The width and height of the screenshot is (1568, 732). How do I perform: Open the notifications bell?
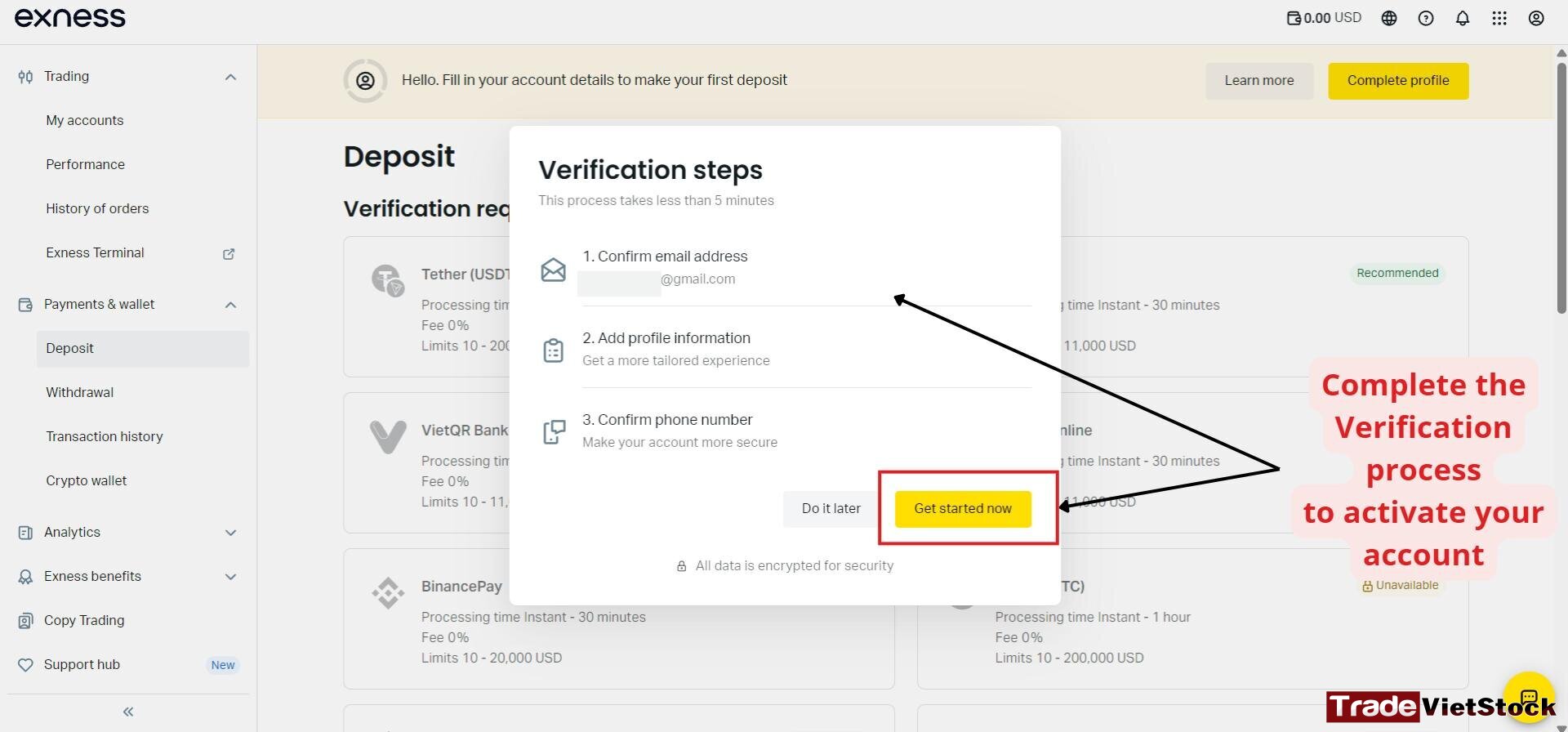(1463, 18)
